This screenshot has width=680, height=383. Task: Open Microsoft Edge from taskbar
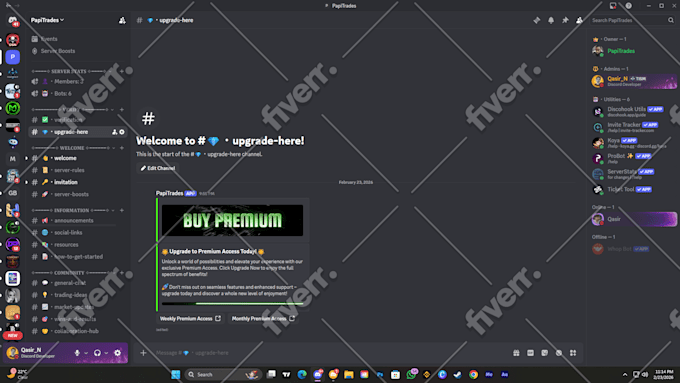point(302,374)
